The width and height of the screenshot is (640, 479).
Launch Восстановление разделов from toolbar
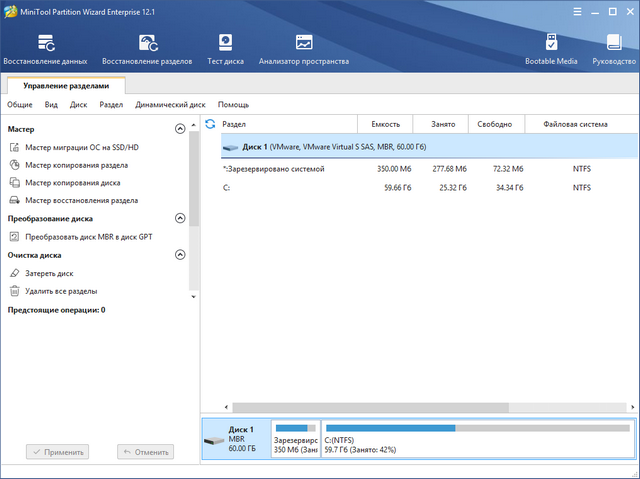point(149,49)
